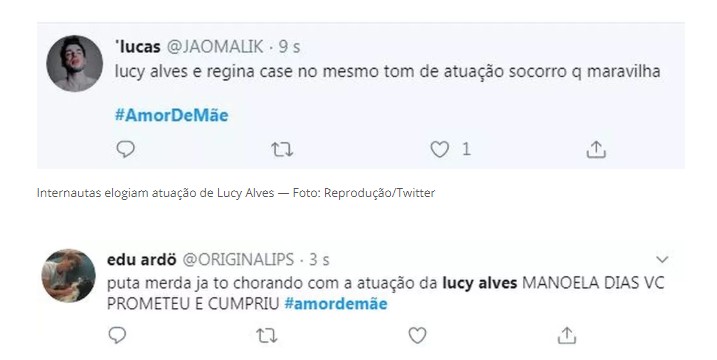Viewport: 717px width, 360px height.
Task: Retweet the edu ardö @ORIGINALIPS tweet
Action: (267, 336)
